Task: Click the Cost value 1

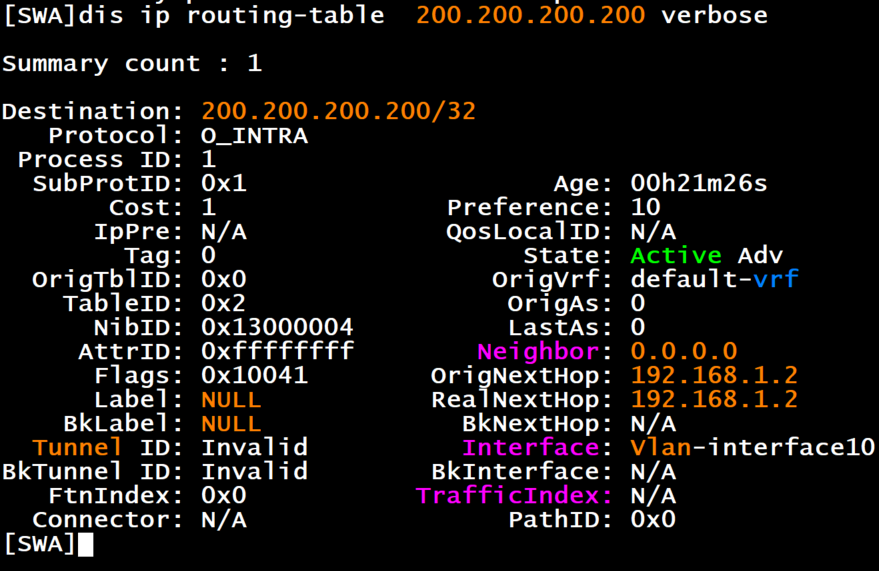Action: coord(209,207)
